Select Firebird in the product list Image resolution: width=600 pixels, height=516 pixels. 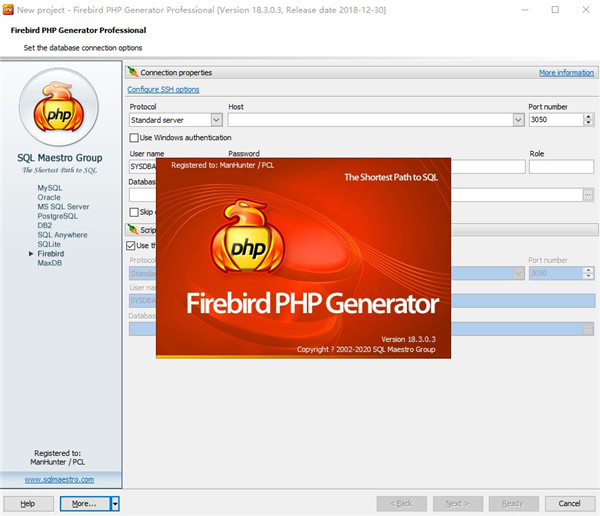51,253
